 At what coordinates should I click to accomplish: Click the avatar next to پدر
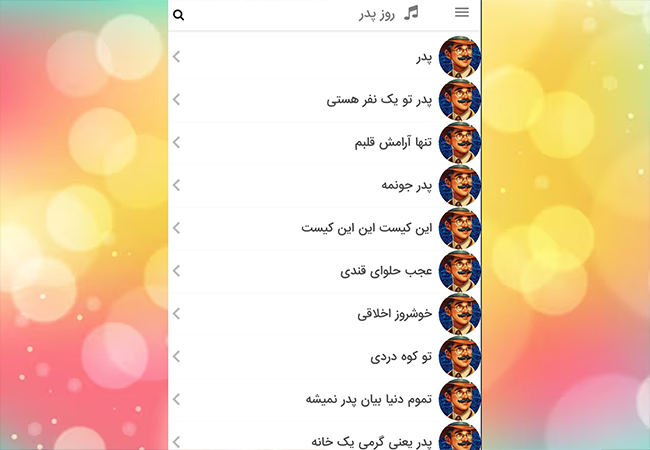click(459, 57)
